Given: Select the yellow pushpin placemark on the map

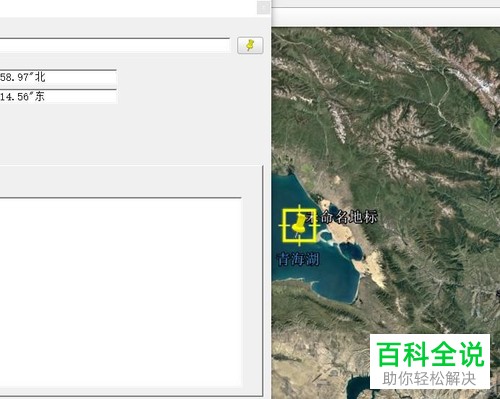Looking at the screenshot, I should [299, 225].
